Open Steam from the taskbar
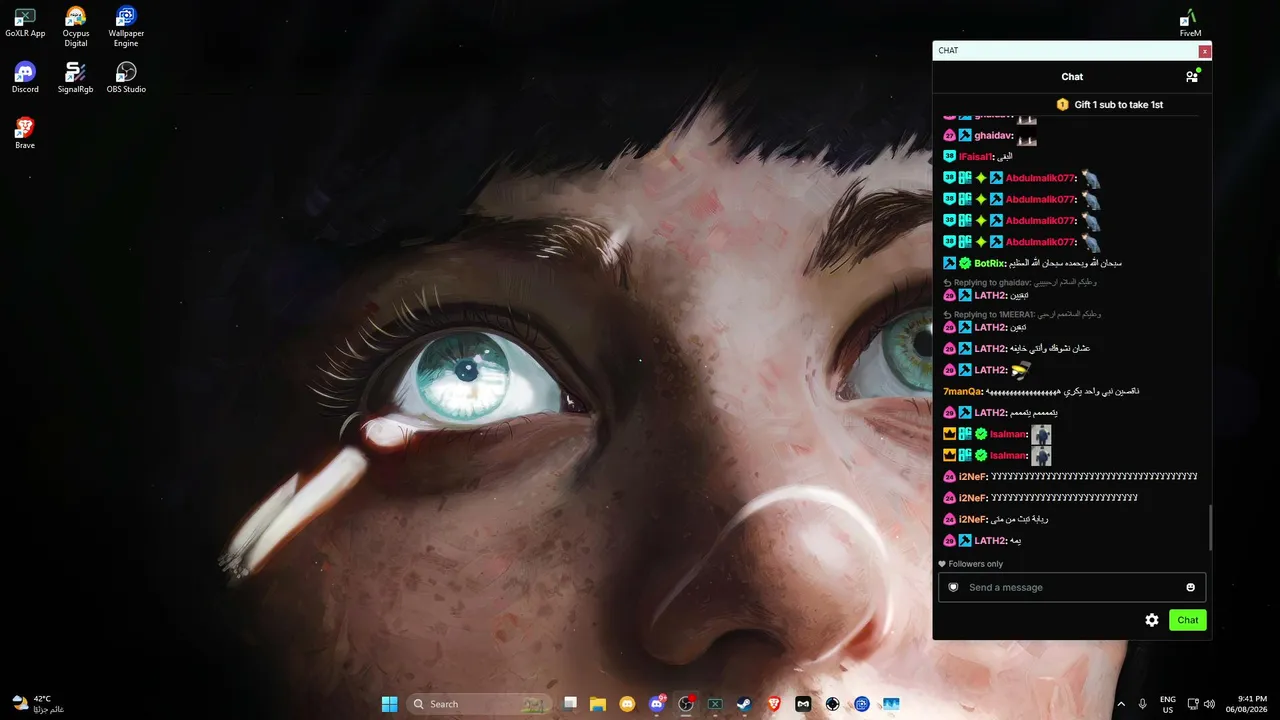This screenshot has height=720, width=1280. 744,704
